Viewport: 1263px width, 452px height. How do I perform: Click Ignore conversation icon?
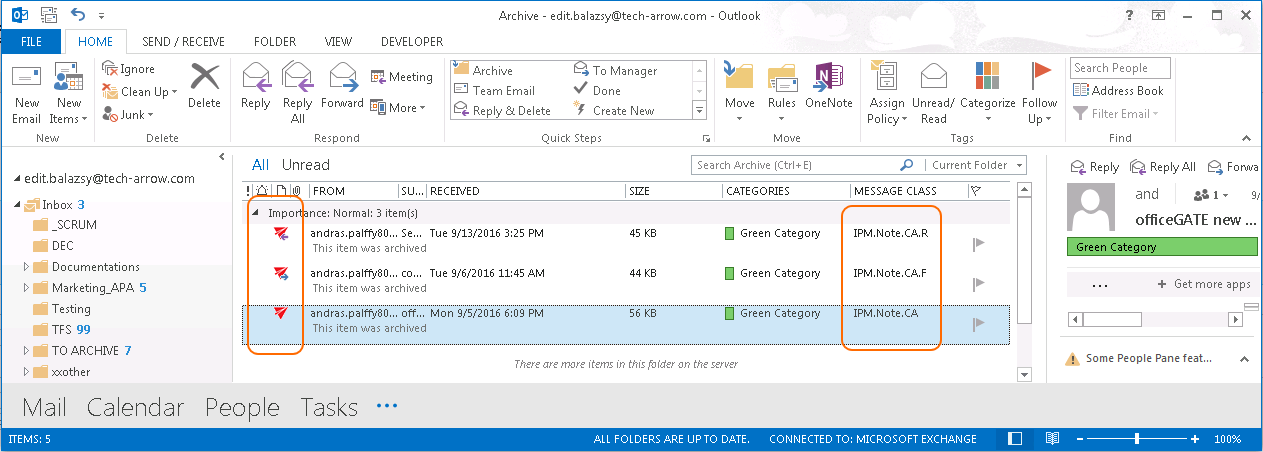tap(110, 68)
